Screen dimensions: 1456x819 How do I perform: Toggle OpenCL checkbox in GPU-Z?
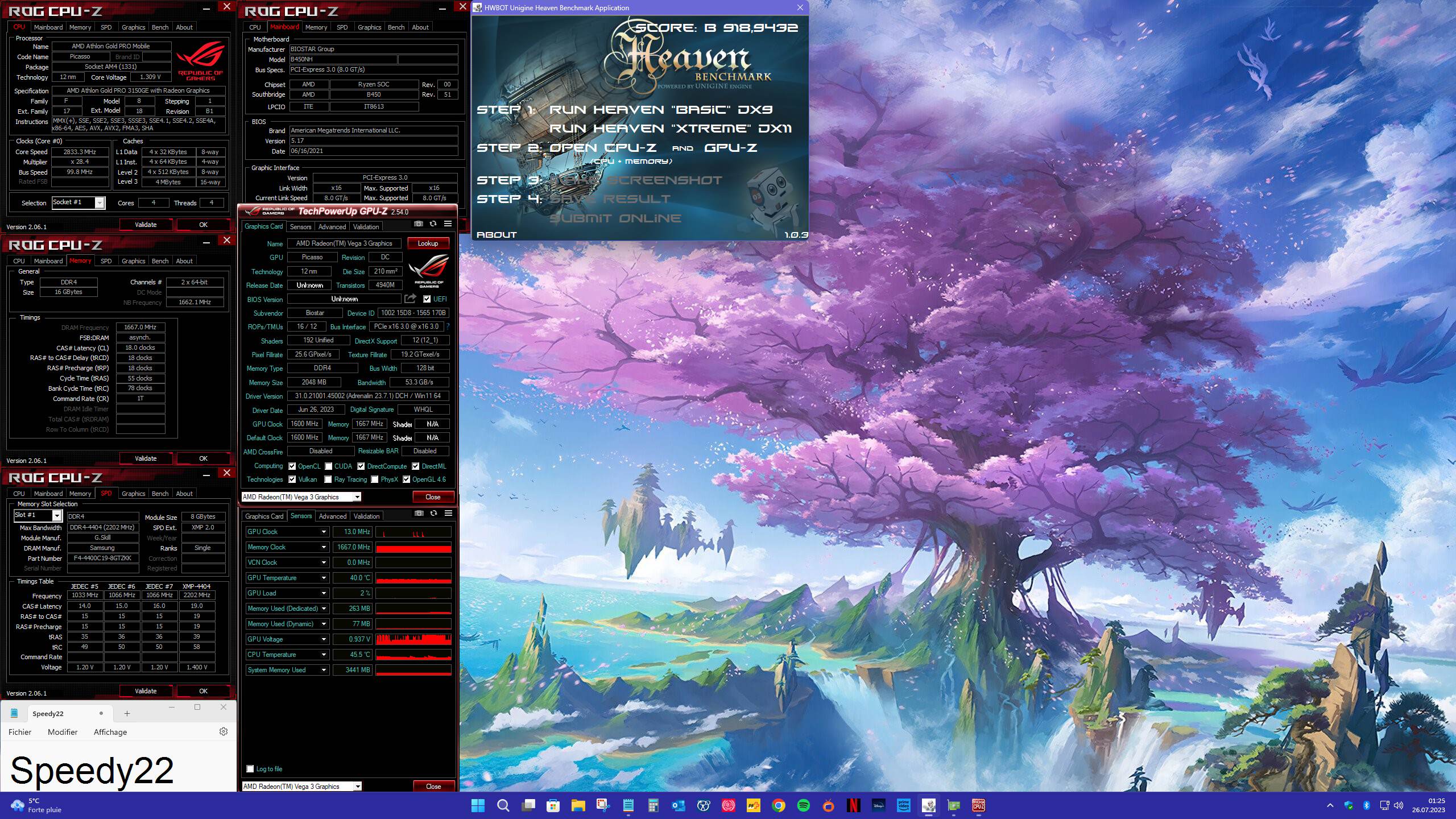[292, 466]
